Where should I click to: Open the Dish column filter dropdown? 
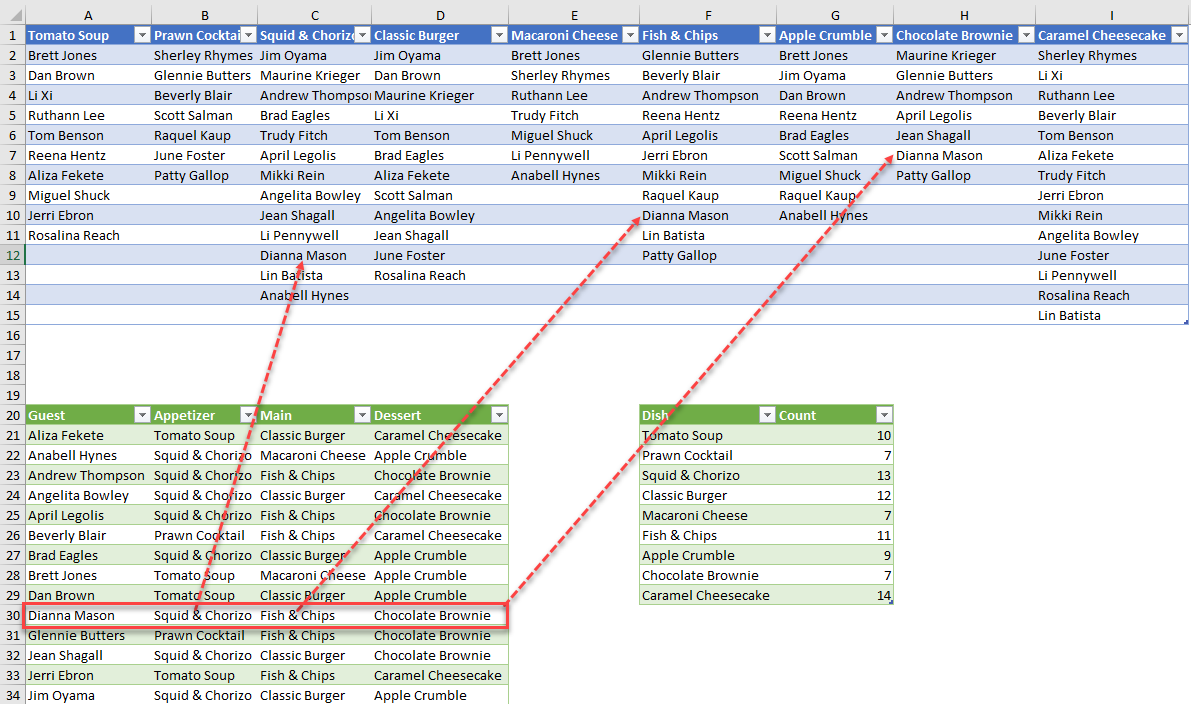coord(767,415)
